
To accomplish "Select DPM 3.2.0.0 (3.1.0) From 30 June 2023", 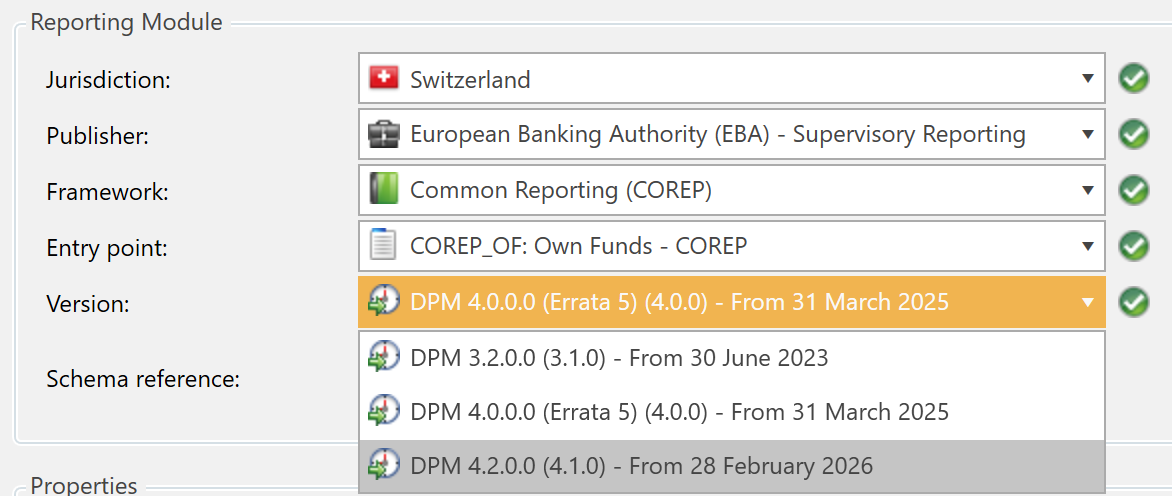I will pyautogui.click(x=731, y=358).
